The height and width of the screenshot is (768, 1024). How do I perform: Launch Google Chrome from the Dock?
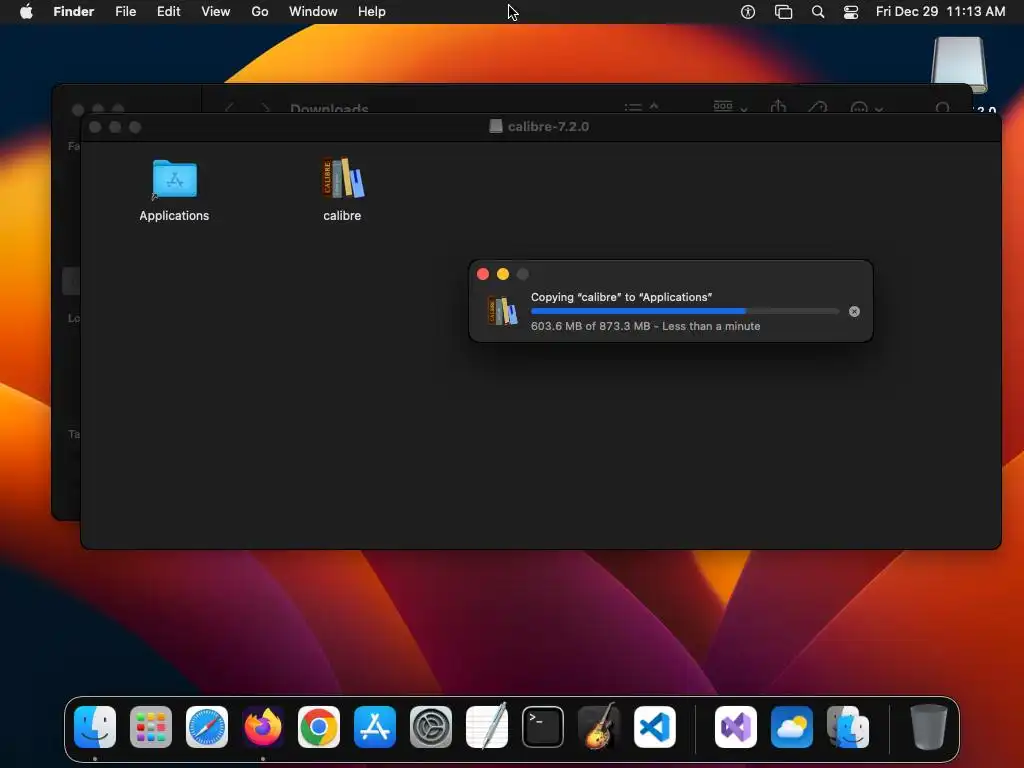(x=319, y=727)
